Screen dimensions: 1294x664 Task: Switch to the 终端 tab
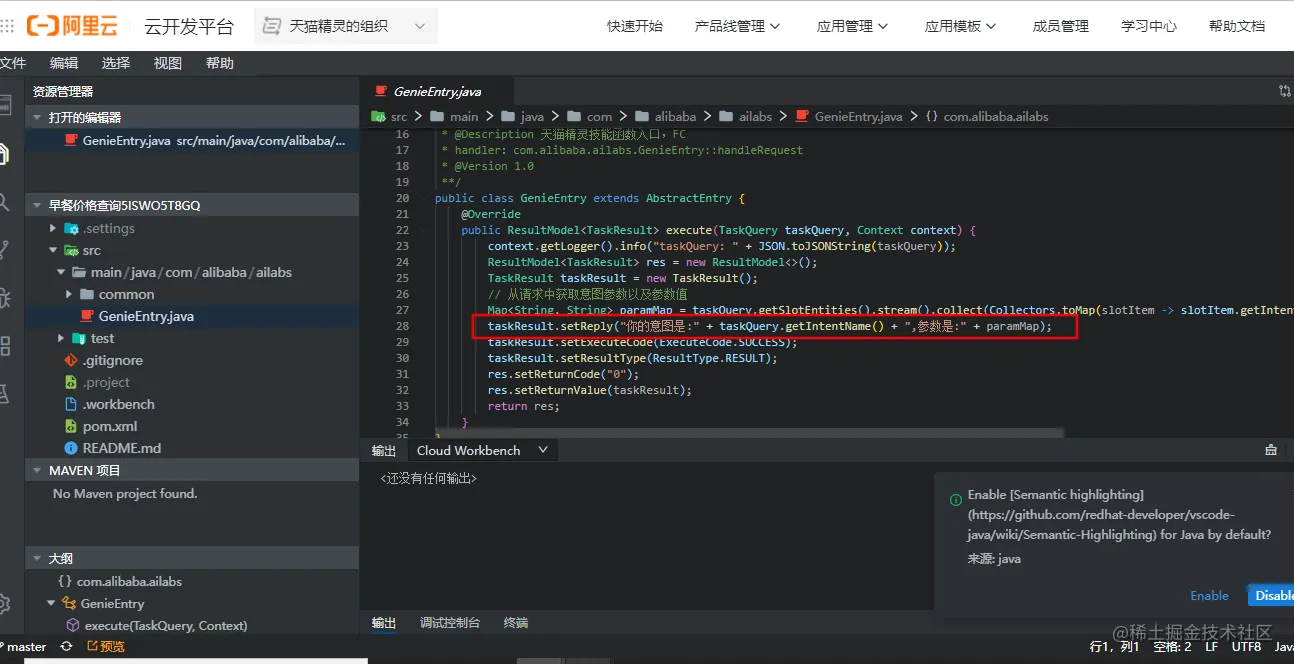pyautogui.click(x=516, y=622)
